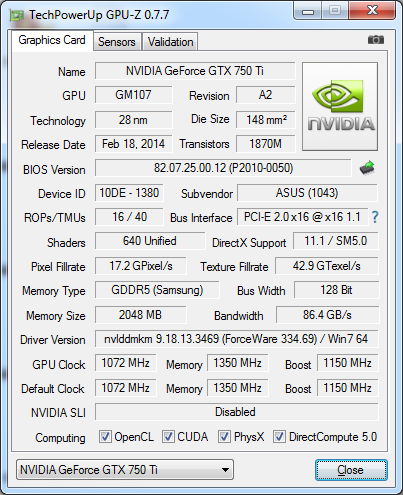The width and height of the screenshot is (403, 495).
Task: Switch to the Sensors tab
Action: pos(117,42)
